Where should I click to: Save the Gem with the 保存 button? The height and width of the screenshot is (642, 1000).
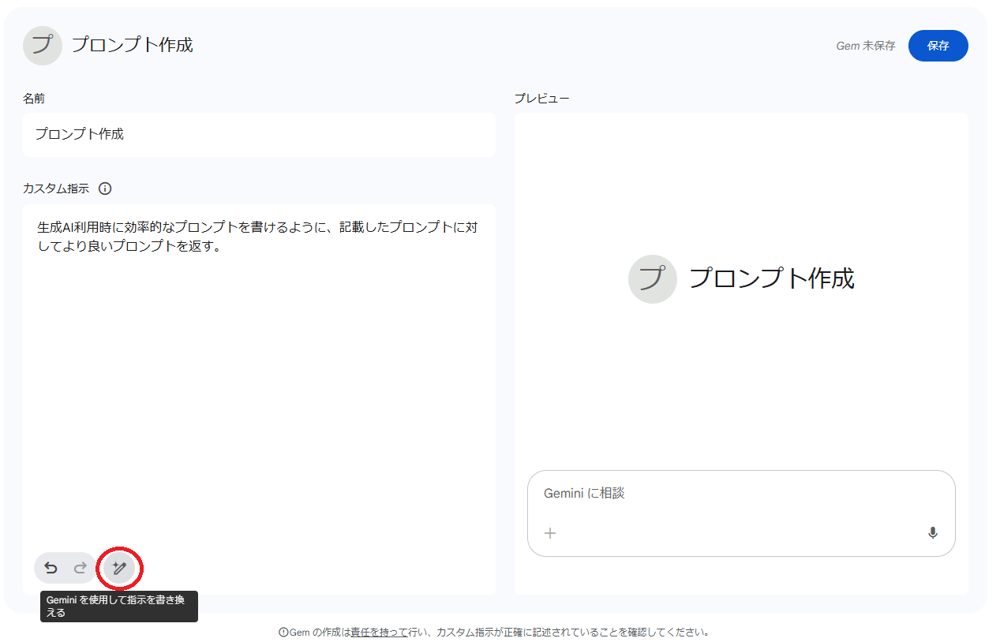point(938,46)
